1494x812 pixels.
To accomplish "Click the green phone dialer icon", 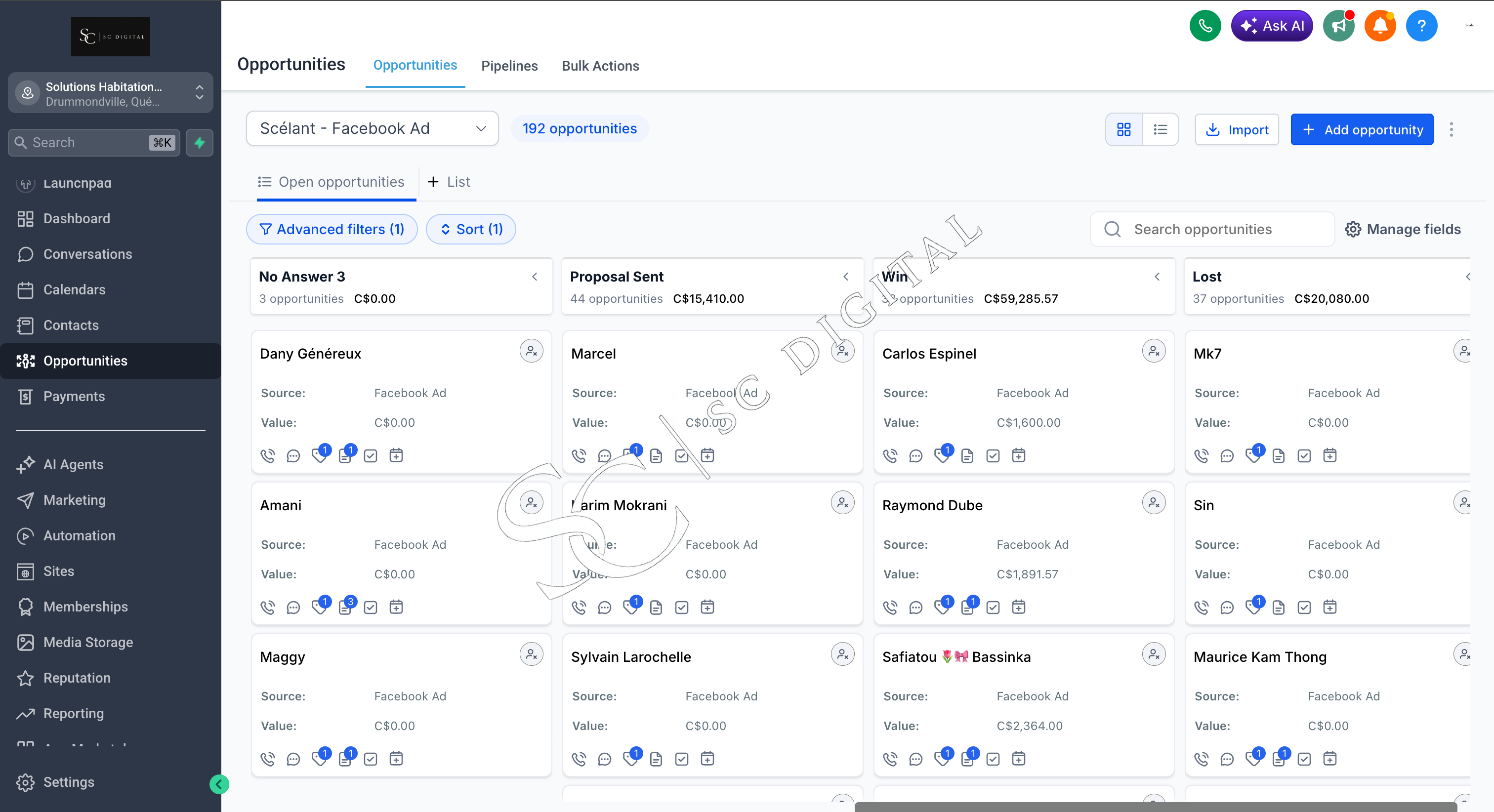I will (x=1204, y=26).
